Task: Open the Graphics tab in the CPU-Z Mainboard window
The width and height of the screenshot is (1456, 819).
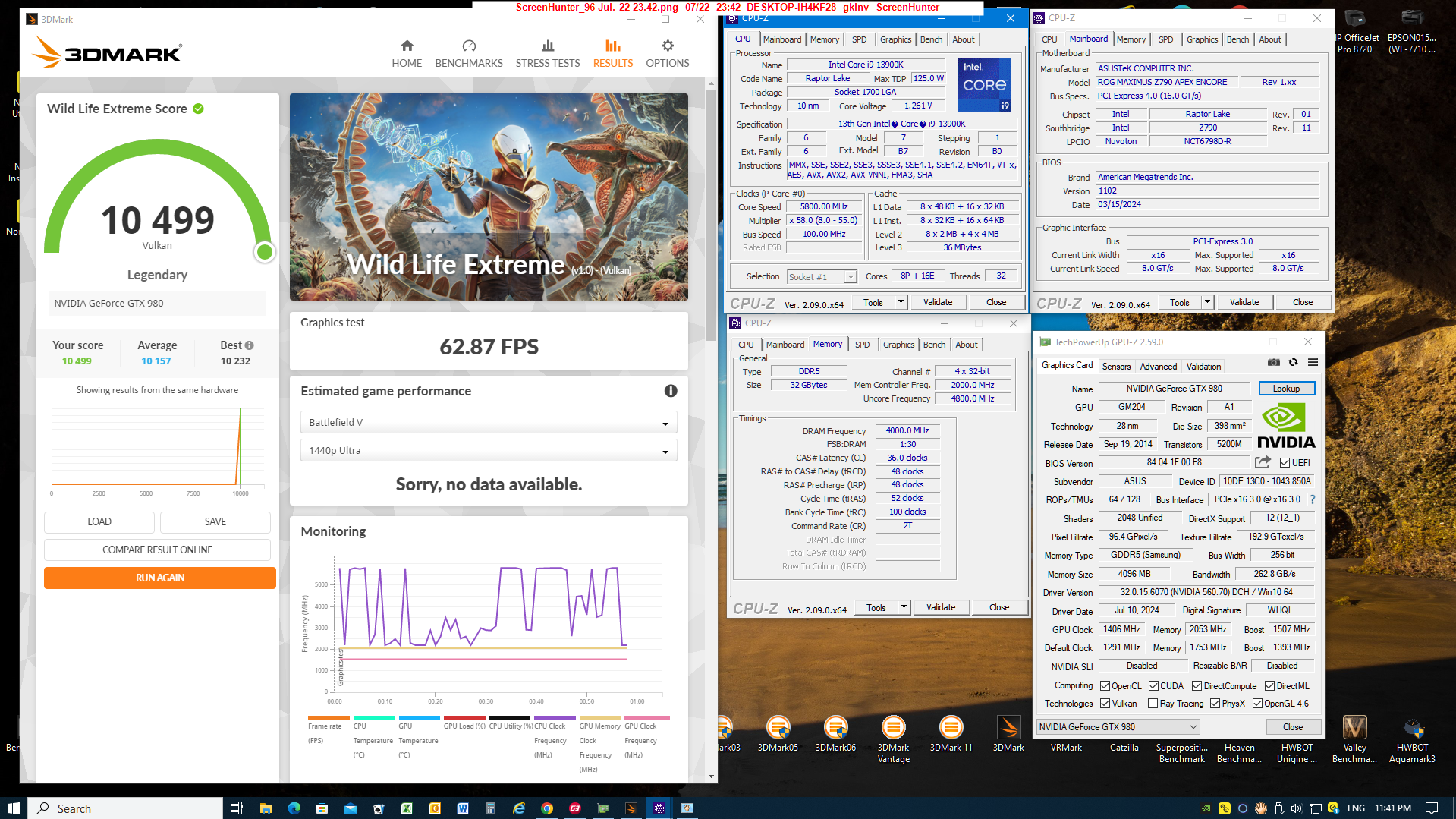Action: (x=1202, y=39)
